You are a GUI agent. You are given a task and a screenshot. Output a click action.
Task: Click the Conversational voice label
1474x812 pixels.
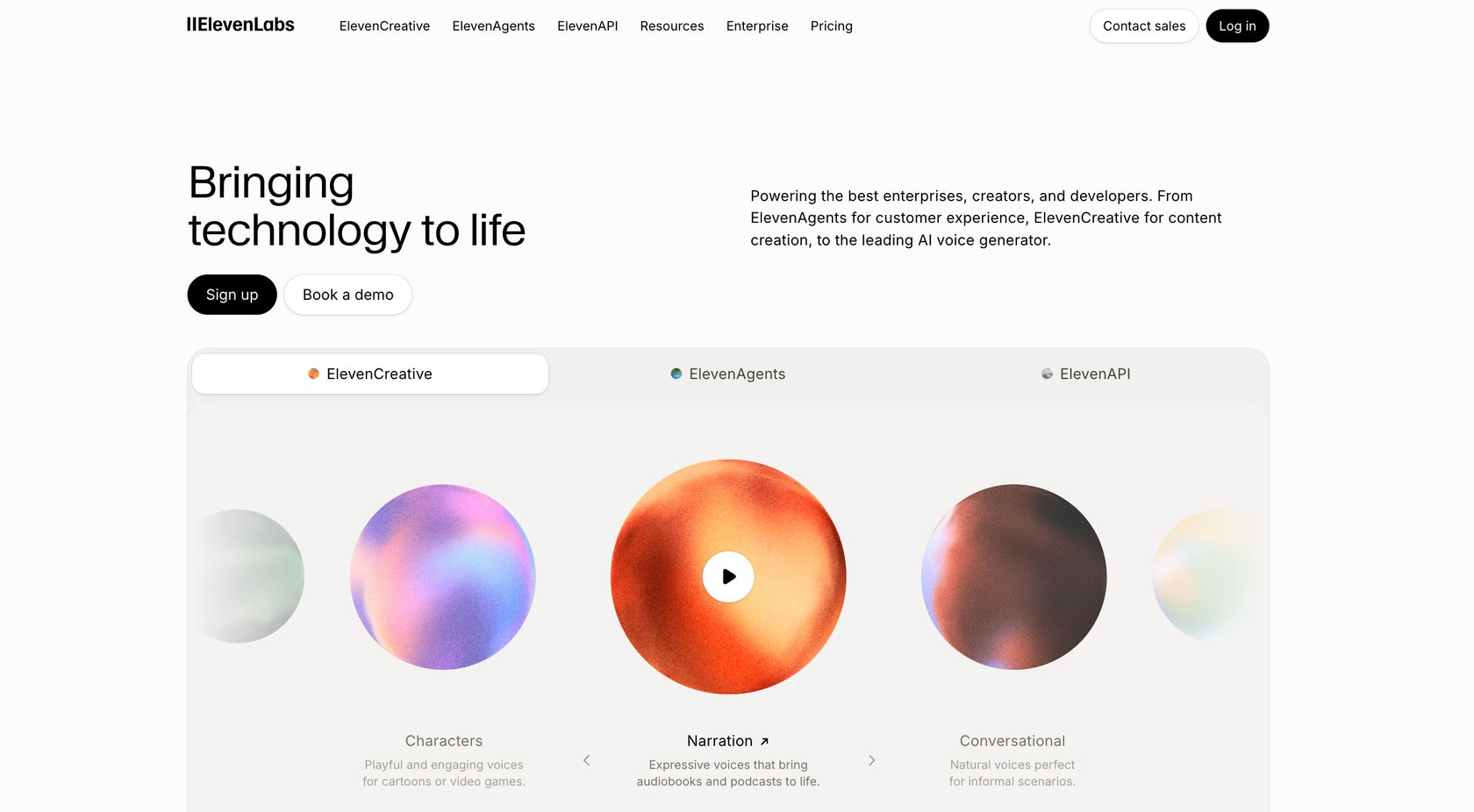[1012, 741]
